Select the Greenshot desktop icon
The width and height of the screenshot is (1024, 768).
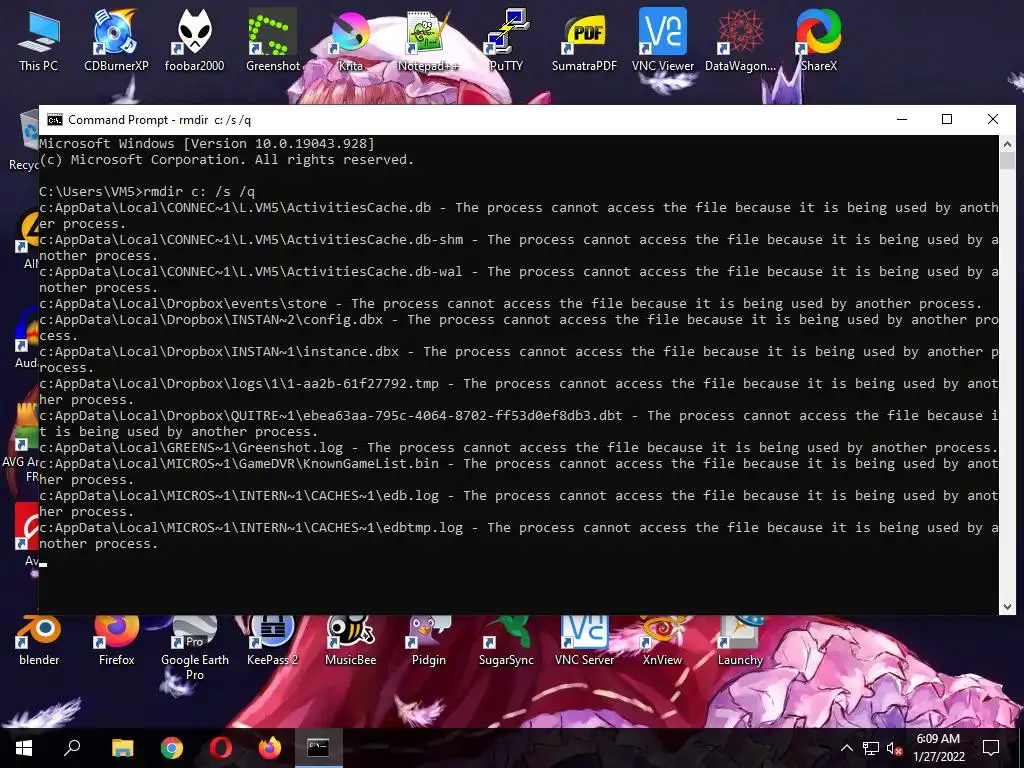[x=272, y=40]
